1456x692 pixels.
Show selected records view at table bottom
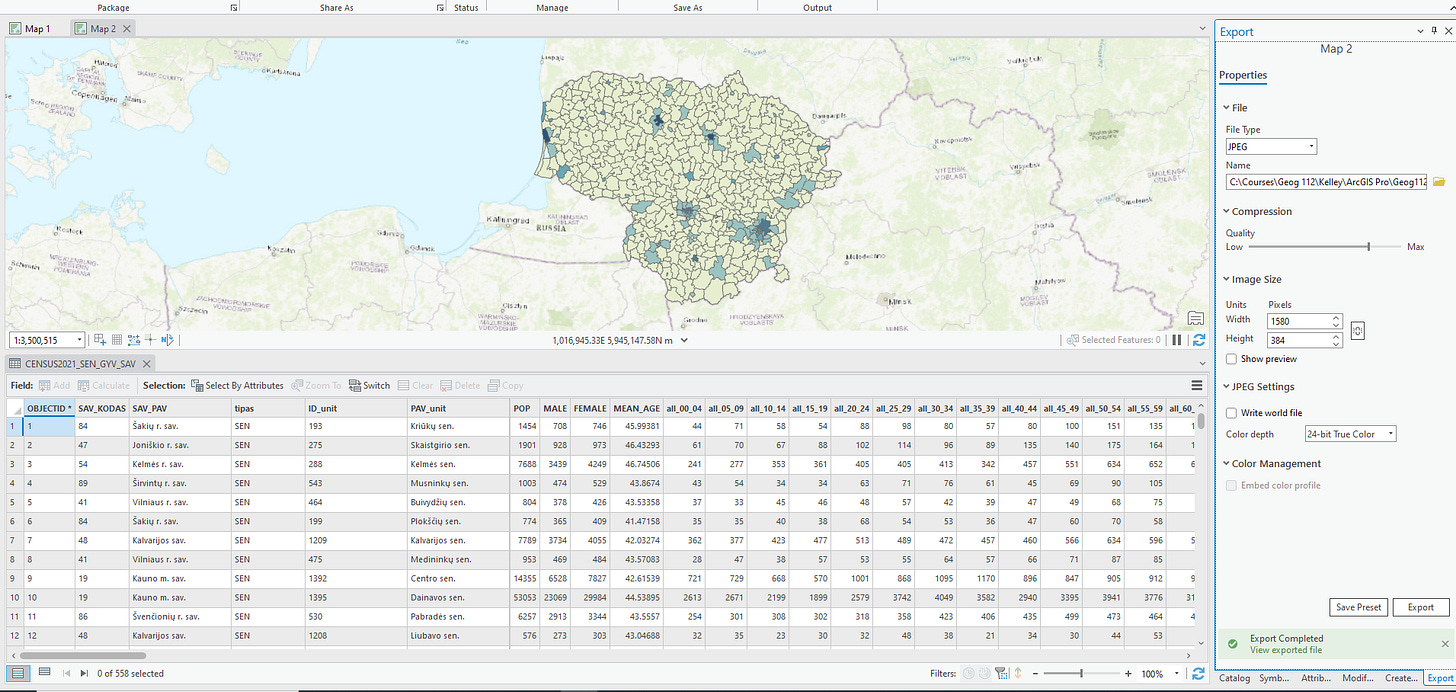point(44,673)
